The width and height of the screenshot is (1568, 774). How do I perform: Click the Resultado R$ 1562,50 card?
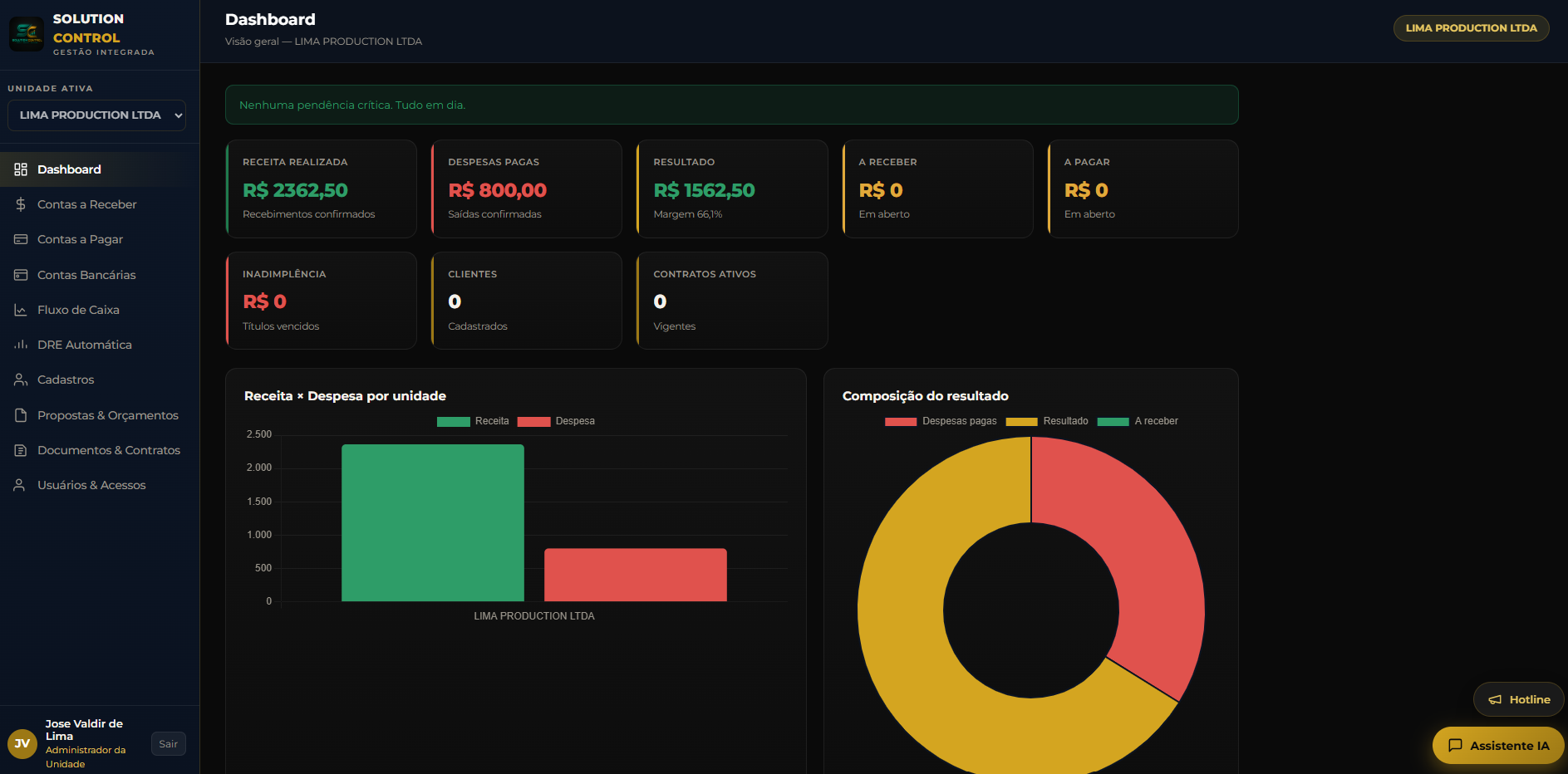pyautogui.click(x=732, y=189)
